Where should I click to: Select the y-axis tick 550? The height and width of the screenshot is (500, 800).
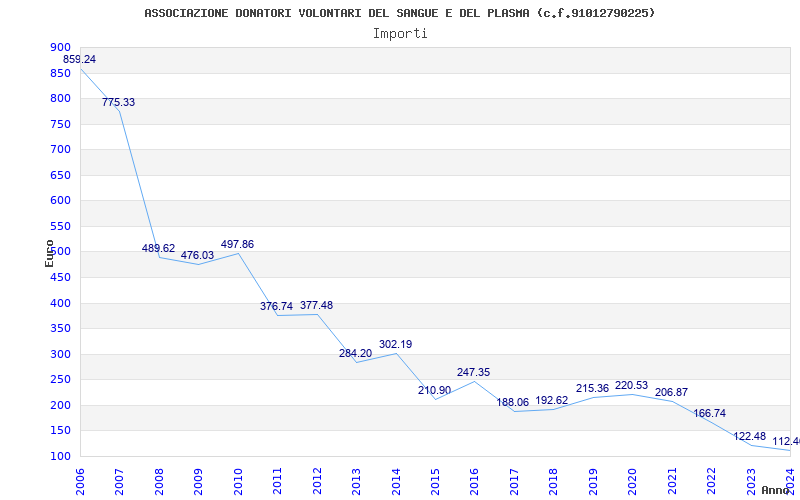tap(60, 227)
